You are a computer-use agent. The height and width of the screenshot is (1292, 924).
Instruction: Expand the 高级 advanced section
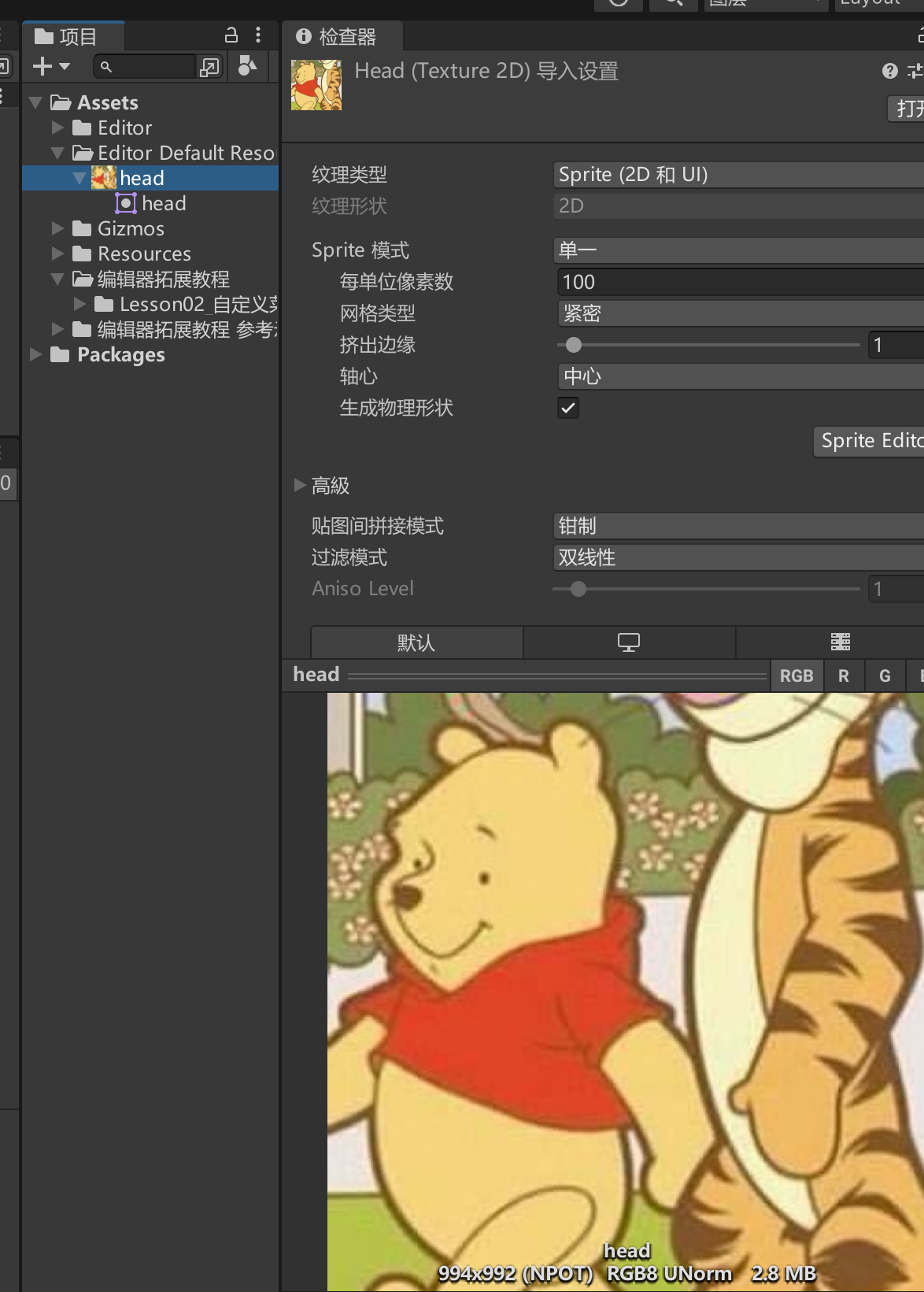coord(300,485)
